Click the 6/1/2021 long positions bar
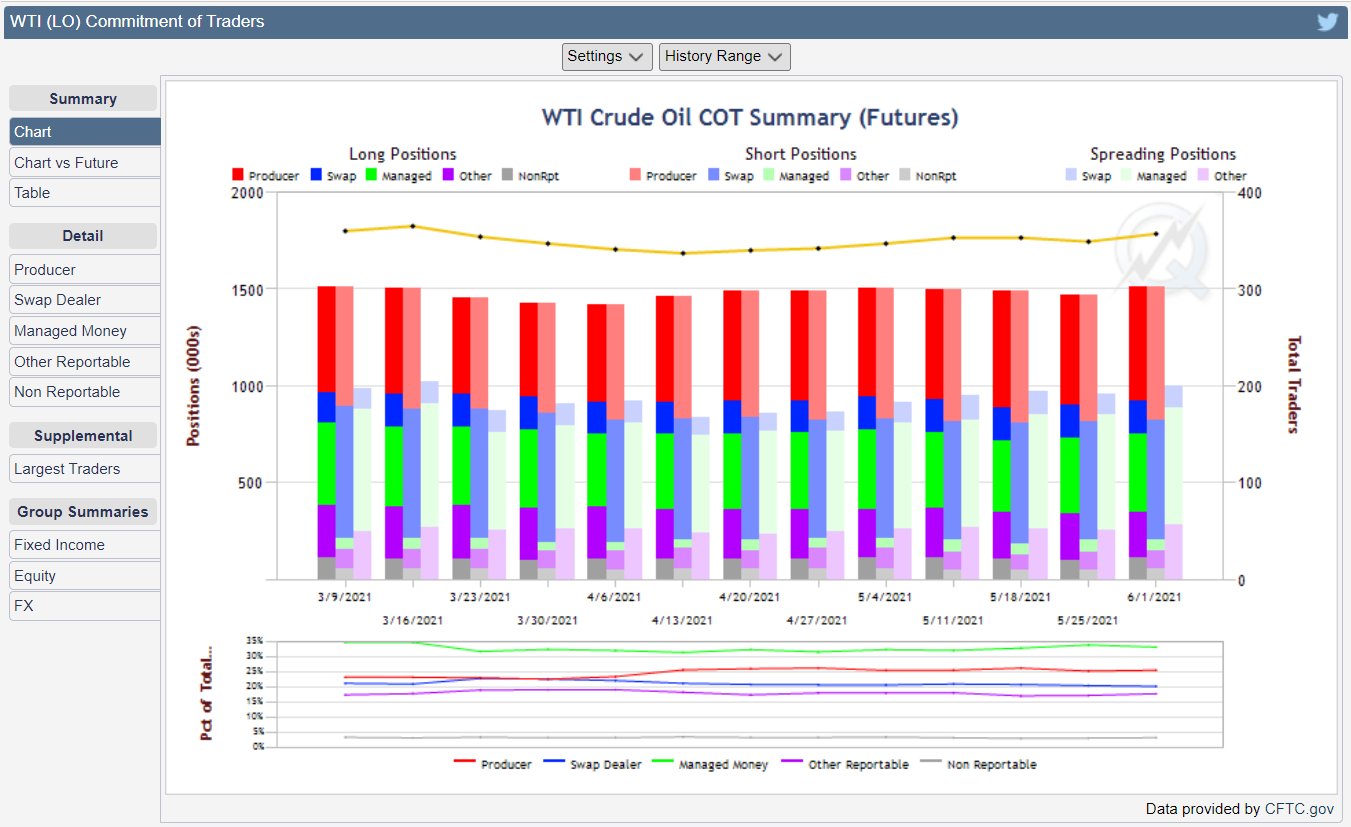This screenshot has width=1351, height=827. pos(1137,433)
